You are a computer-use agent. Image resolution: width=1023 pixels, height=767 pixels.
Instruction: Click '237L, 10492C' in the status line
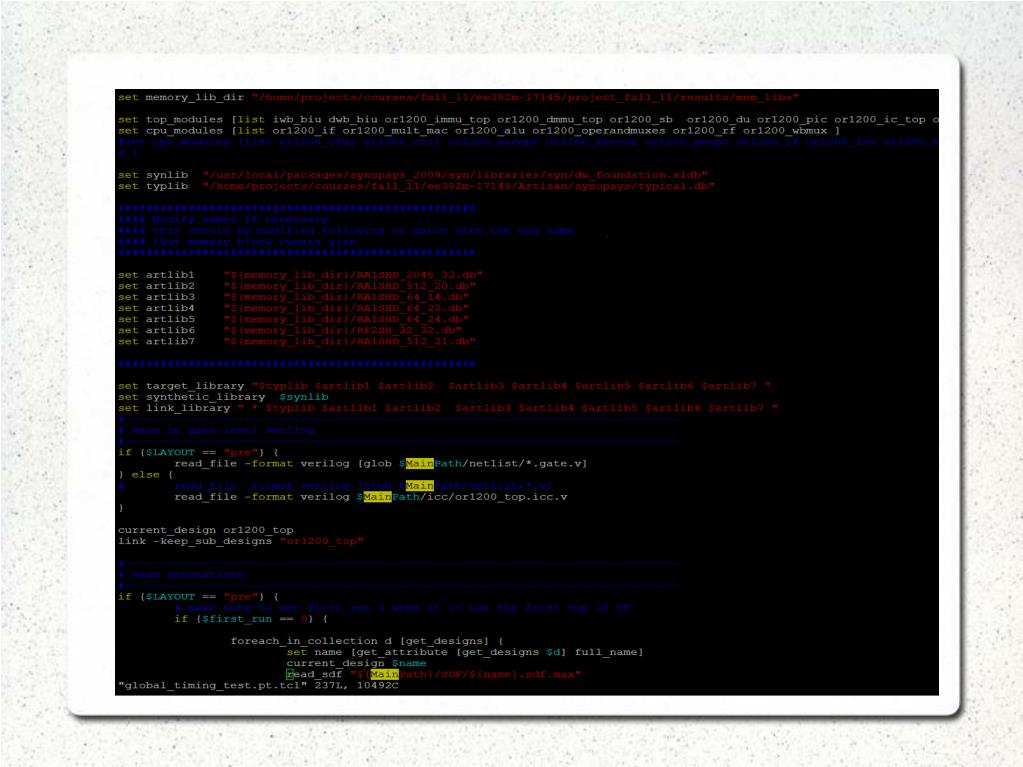click(x=356, y=685)
